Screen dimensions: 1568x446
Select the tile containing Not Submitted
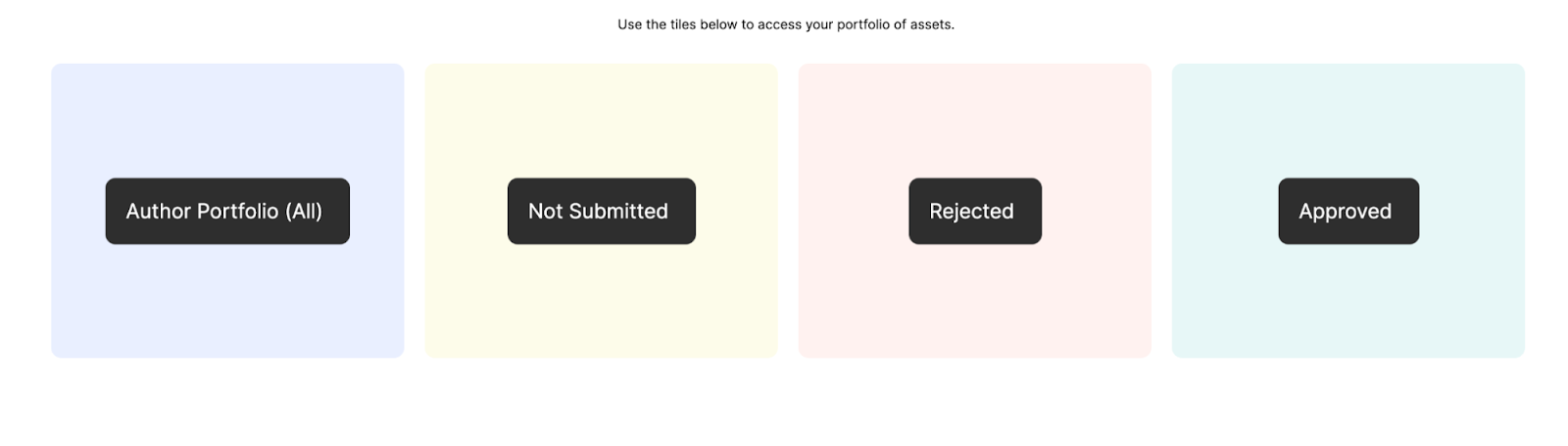(601, 118)
